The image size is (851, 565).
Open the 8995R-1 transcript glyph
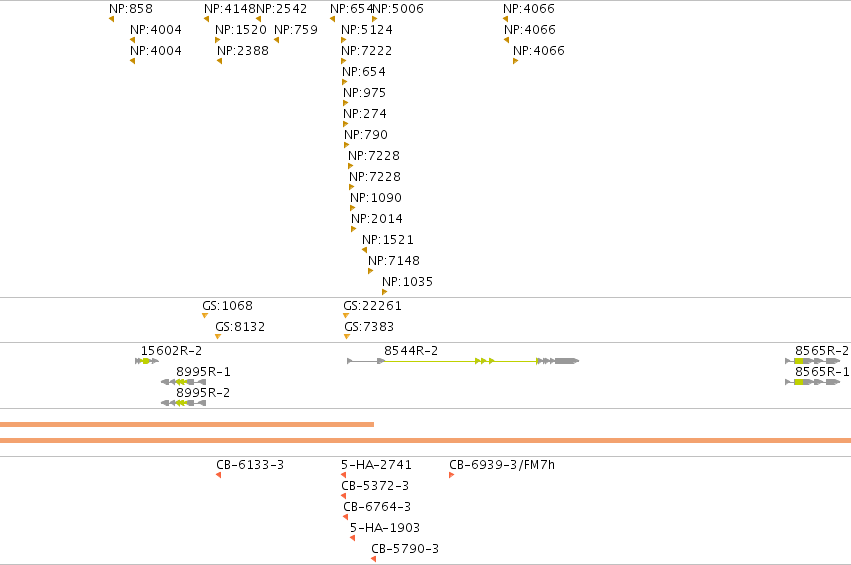(183, 382)
